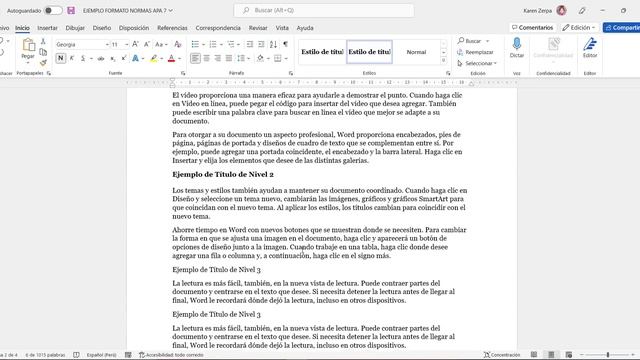Viewport: 640px width, 360px height.
Task: Toggle italic K formatting
Action: click(72, 58)
